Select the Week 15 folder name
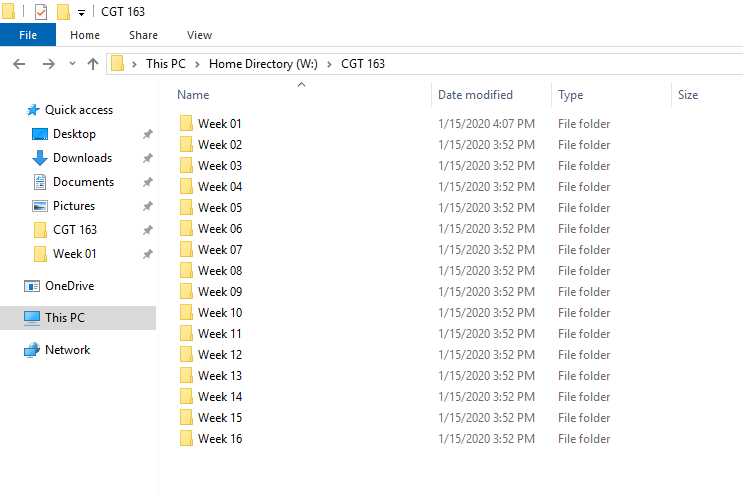 (x=220, y=417)
